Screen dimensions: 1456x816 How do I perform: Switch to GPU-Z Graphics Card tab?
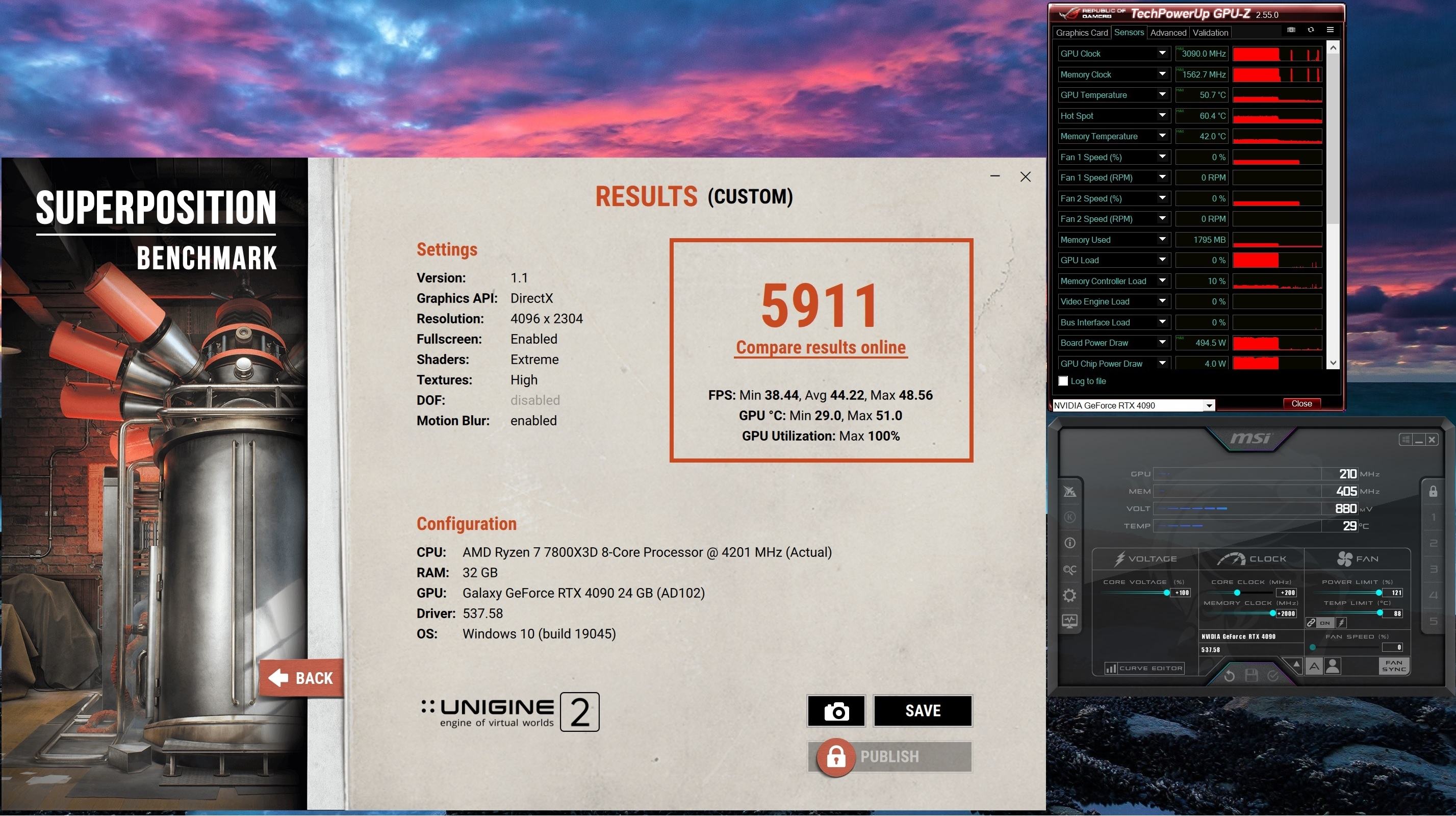tap(1082, 33)
